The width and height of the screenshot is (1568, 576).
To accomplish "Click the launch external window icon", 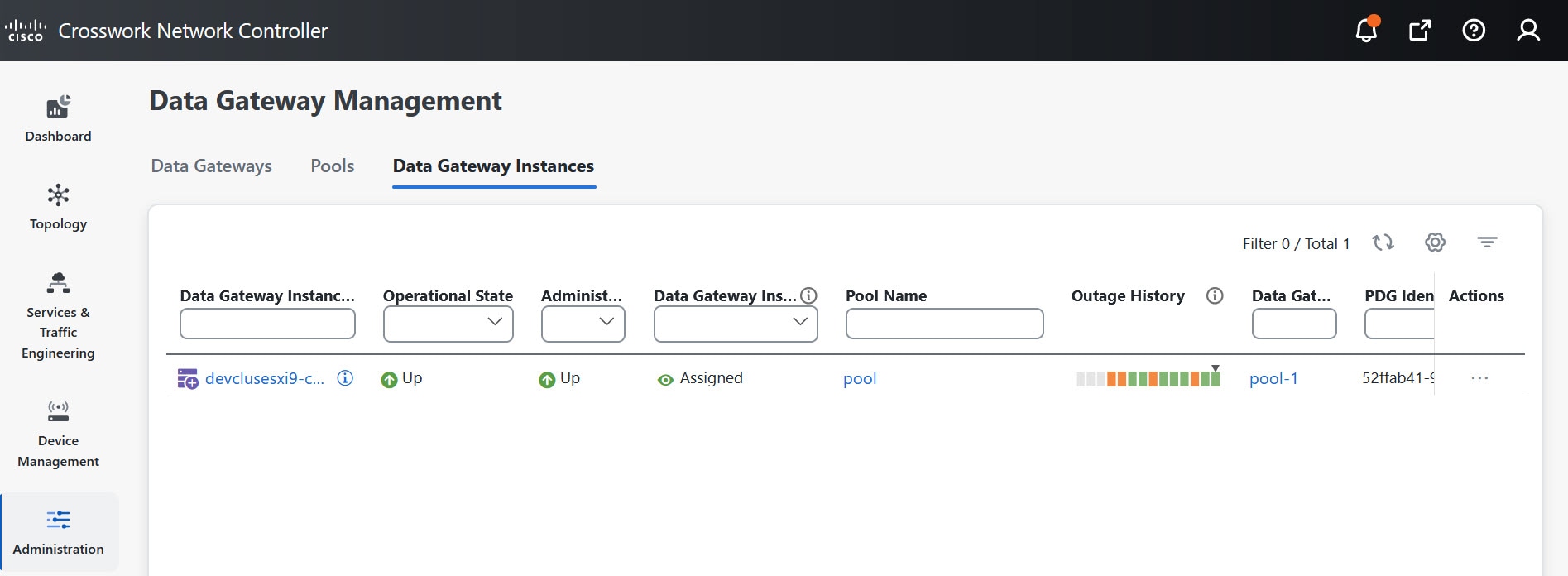I will tap(1420, 31).
